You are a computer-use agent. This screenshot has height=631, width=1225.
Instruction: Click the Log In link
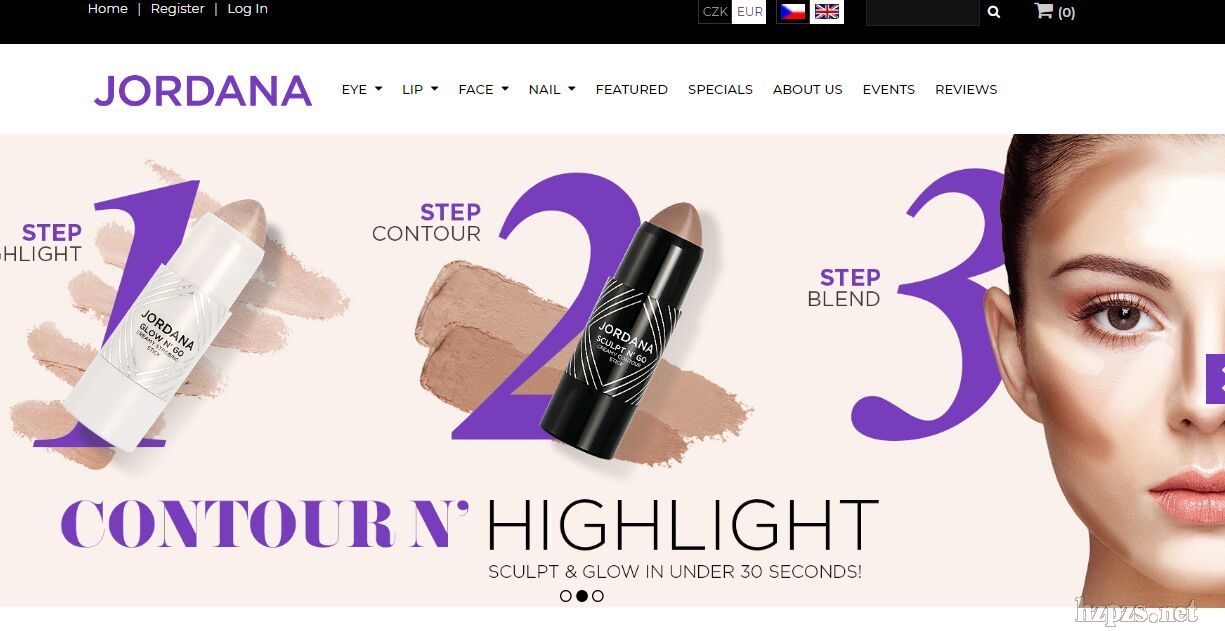247,9
